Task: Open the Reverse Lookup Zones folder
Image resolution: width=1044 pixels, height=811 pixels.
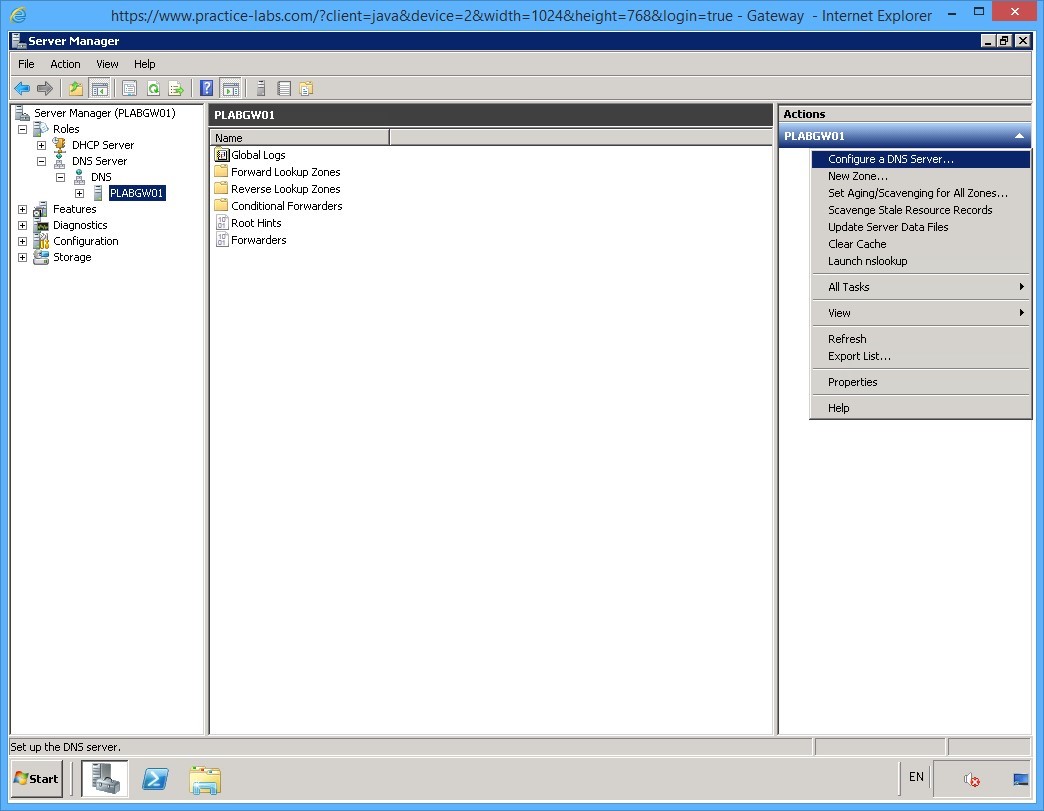Action: point(284,188)
